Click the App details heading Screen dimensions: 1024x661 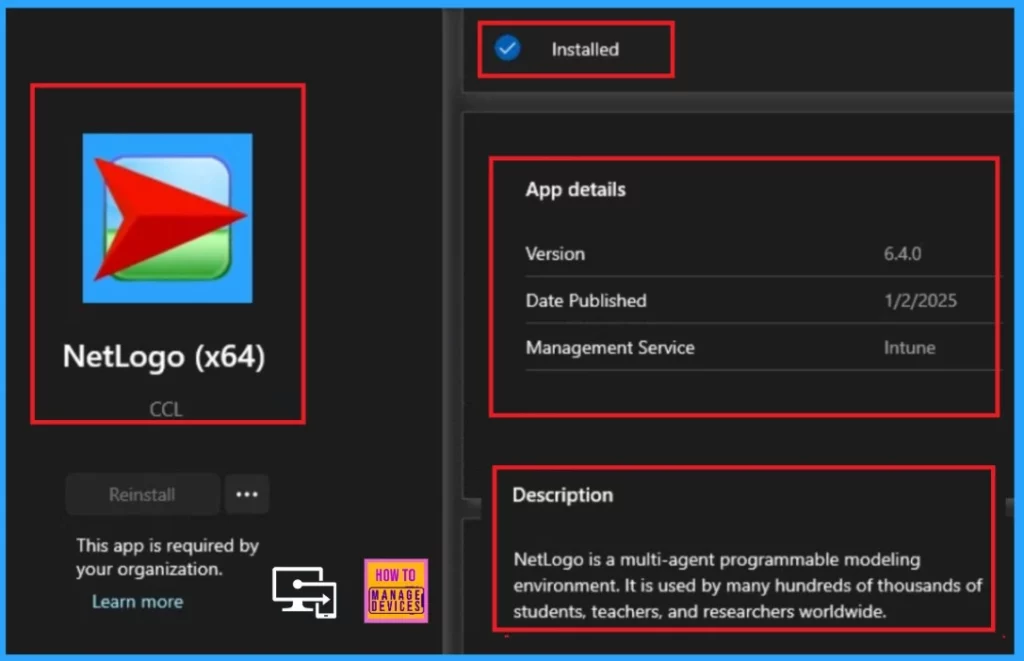click(575, 189)
